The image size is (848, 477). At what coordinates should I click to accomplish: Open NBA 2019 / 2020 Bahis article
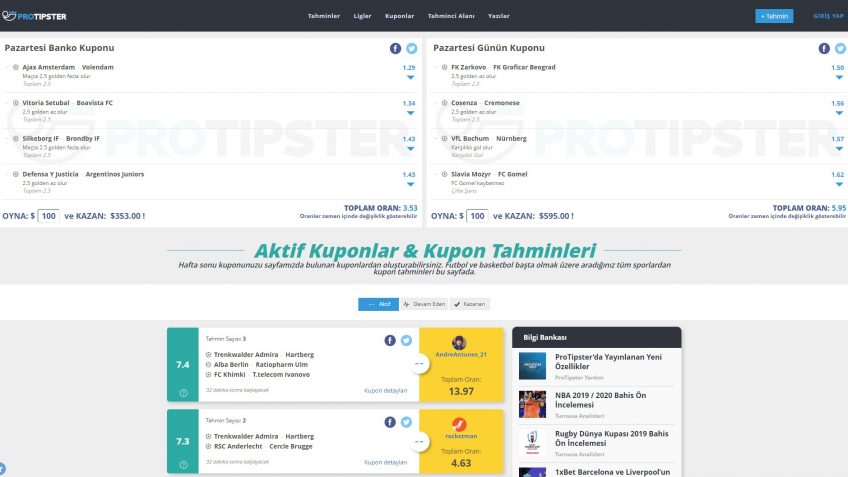[x=600, y=400]
